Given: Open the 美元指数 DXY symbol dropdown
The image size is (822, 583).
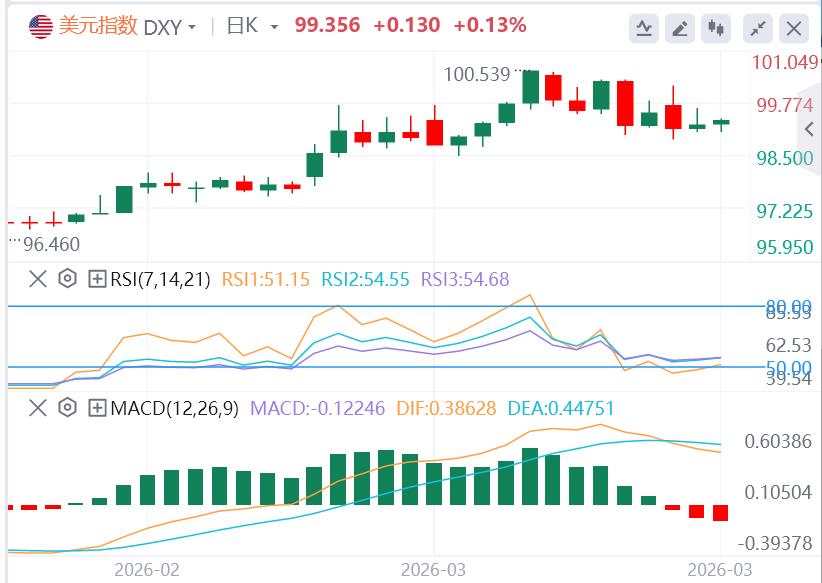Looking at the screenshot, I should click(x=192, y=27).
